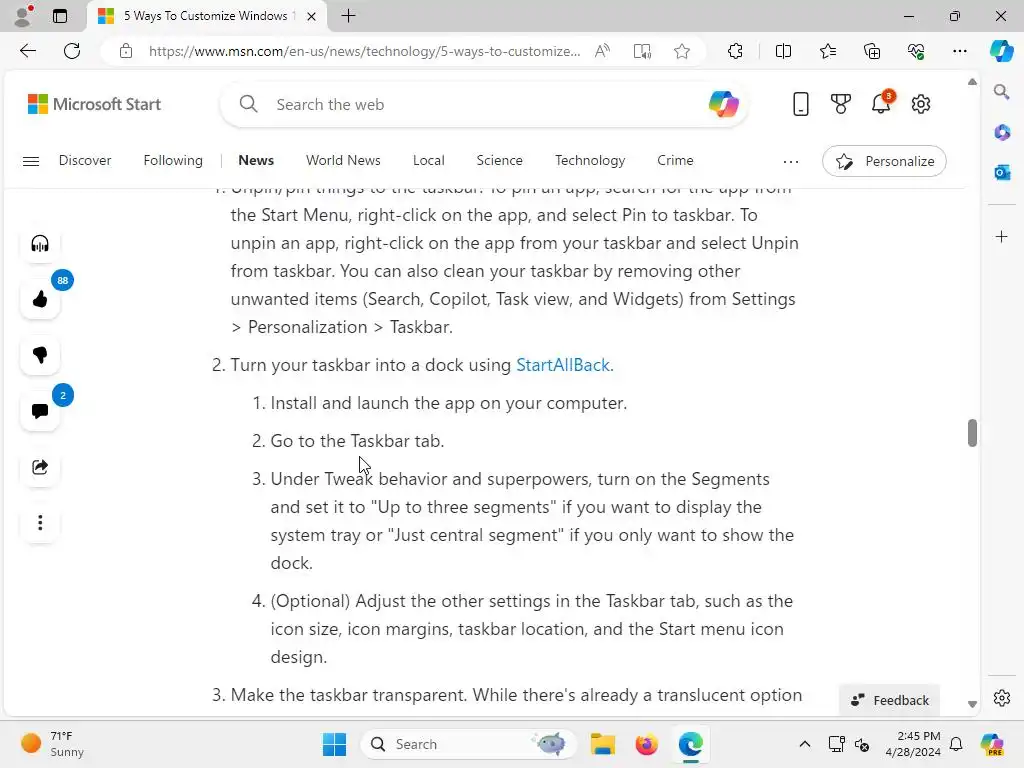Open the Favorites list

(x=827, y=51)
